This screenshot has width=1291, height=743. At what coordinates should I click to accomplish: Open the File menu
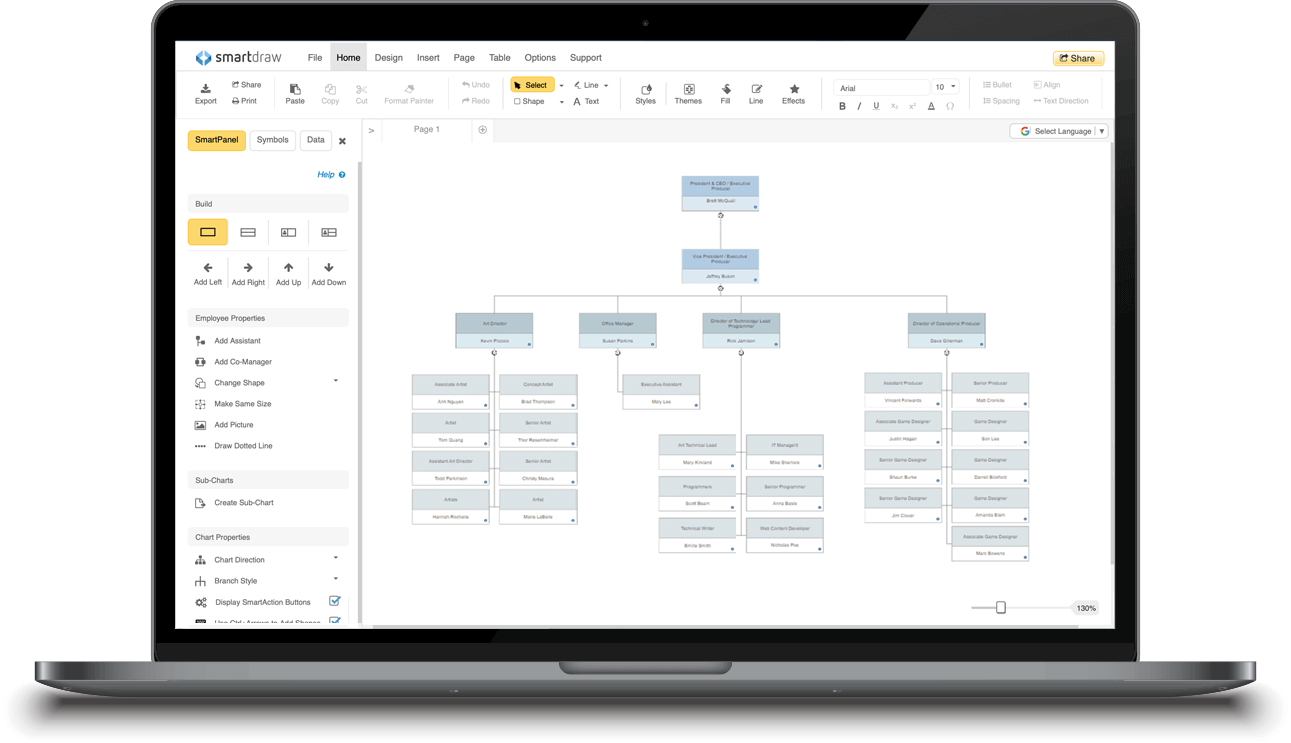(315, 58)
